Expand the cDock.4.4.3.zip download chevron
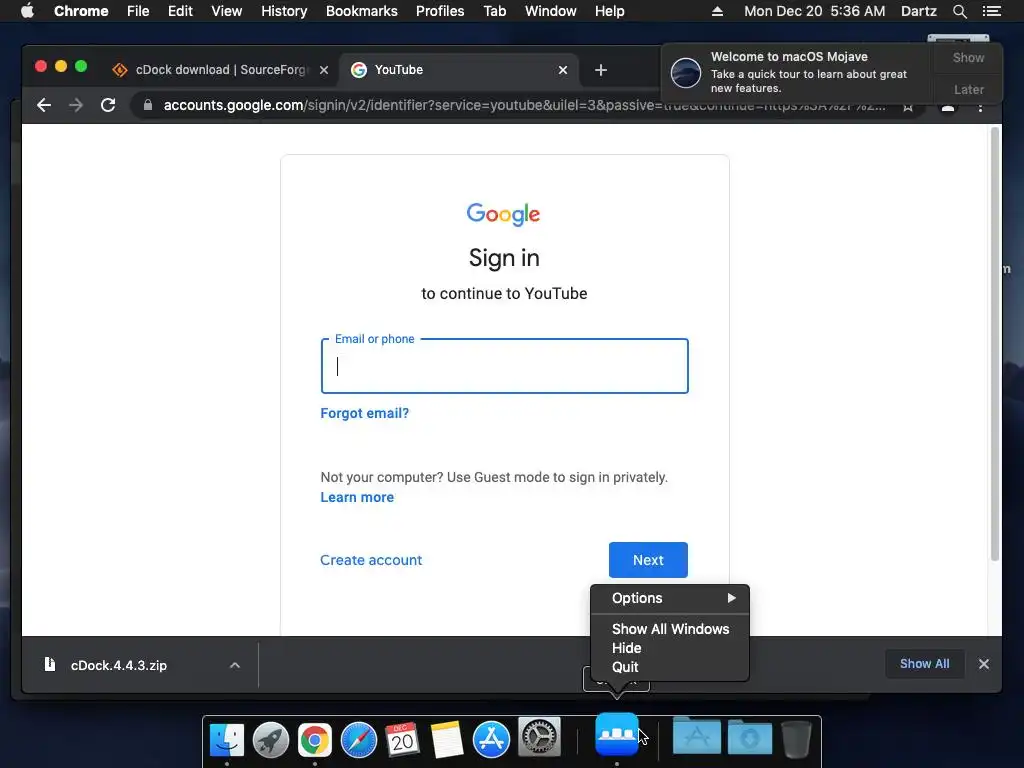This screenshot has height=768, width=1024. (235, 665)
